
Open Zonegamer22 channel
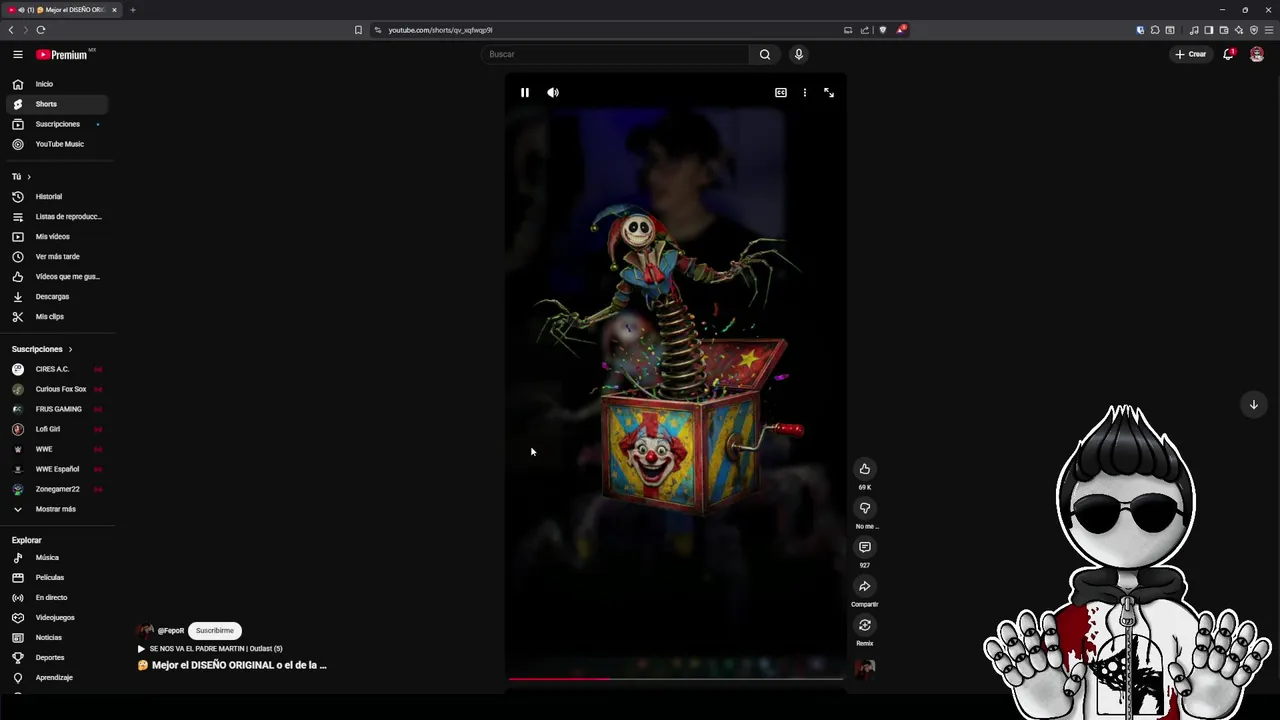point(56,489)
